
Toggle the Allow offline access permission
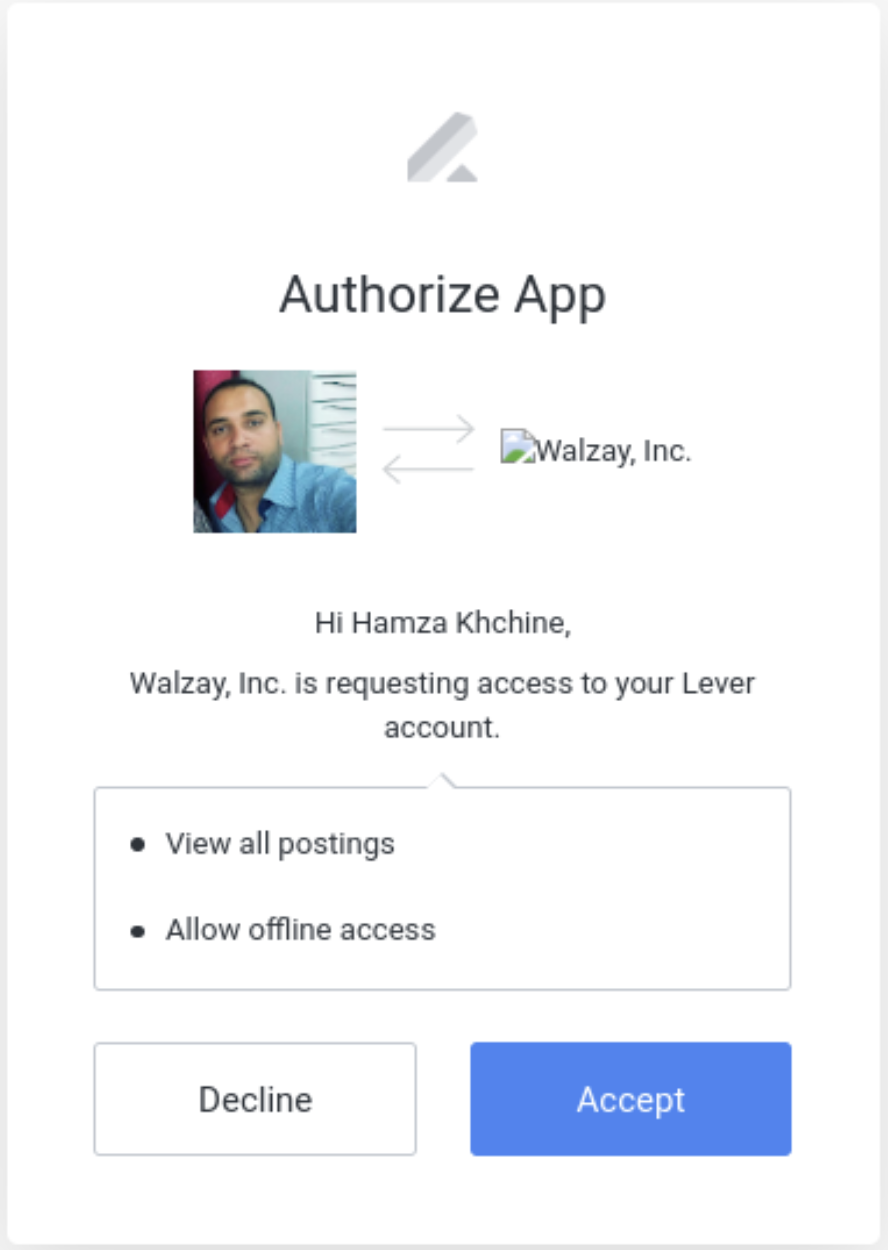pyautogui.click(x=300, y=931)
